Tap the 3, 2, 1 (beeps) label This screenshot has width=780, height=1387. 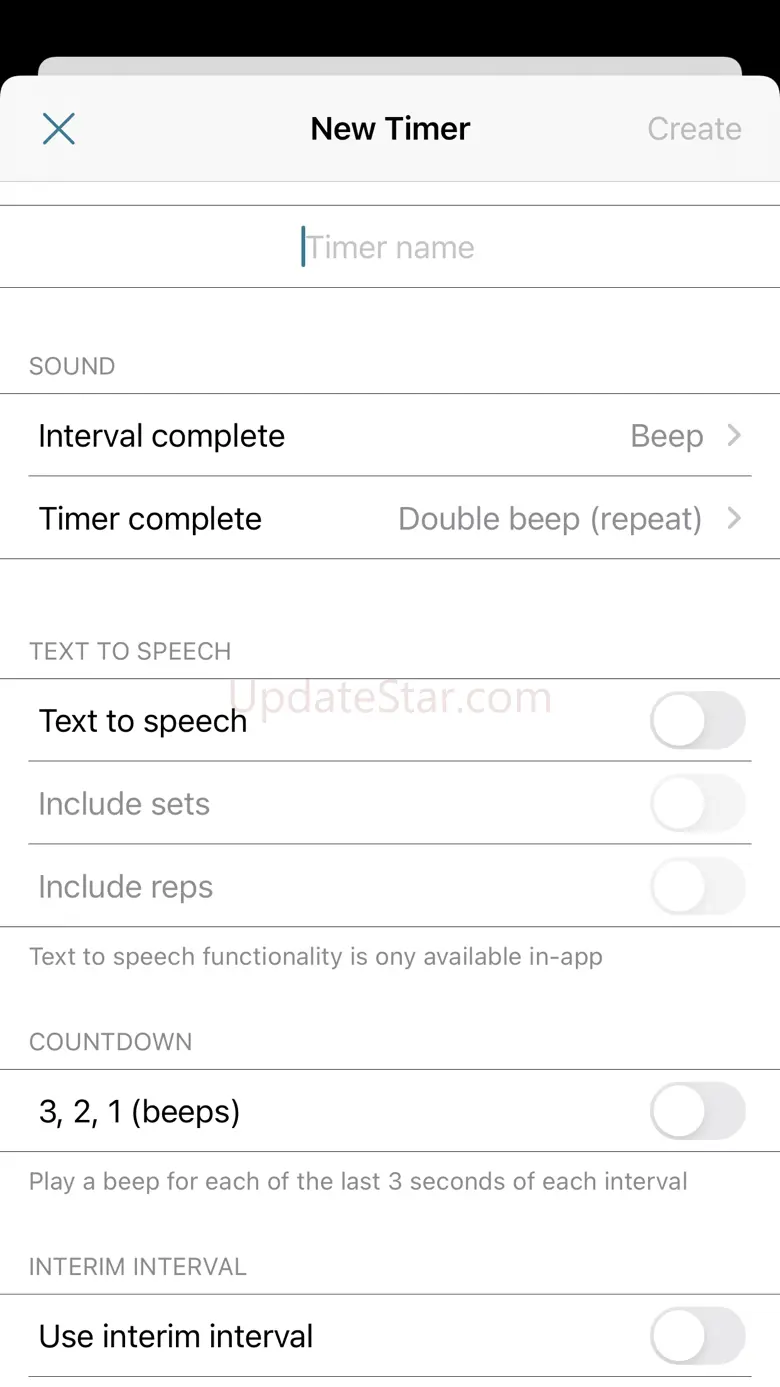point(139,1112)
